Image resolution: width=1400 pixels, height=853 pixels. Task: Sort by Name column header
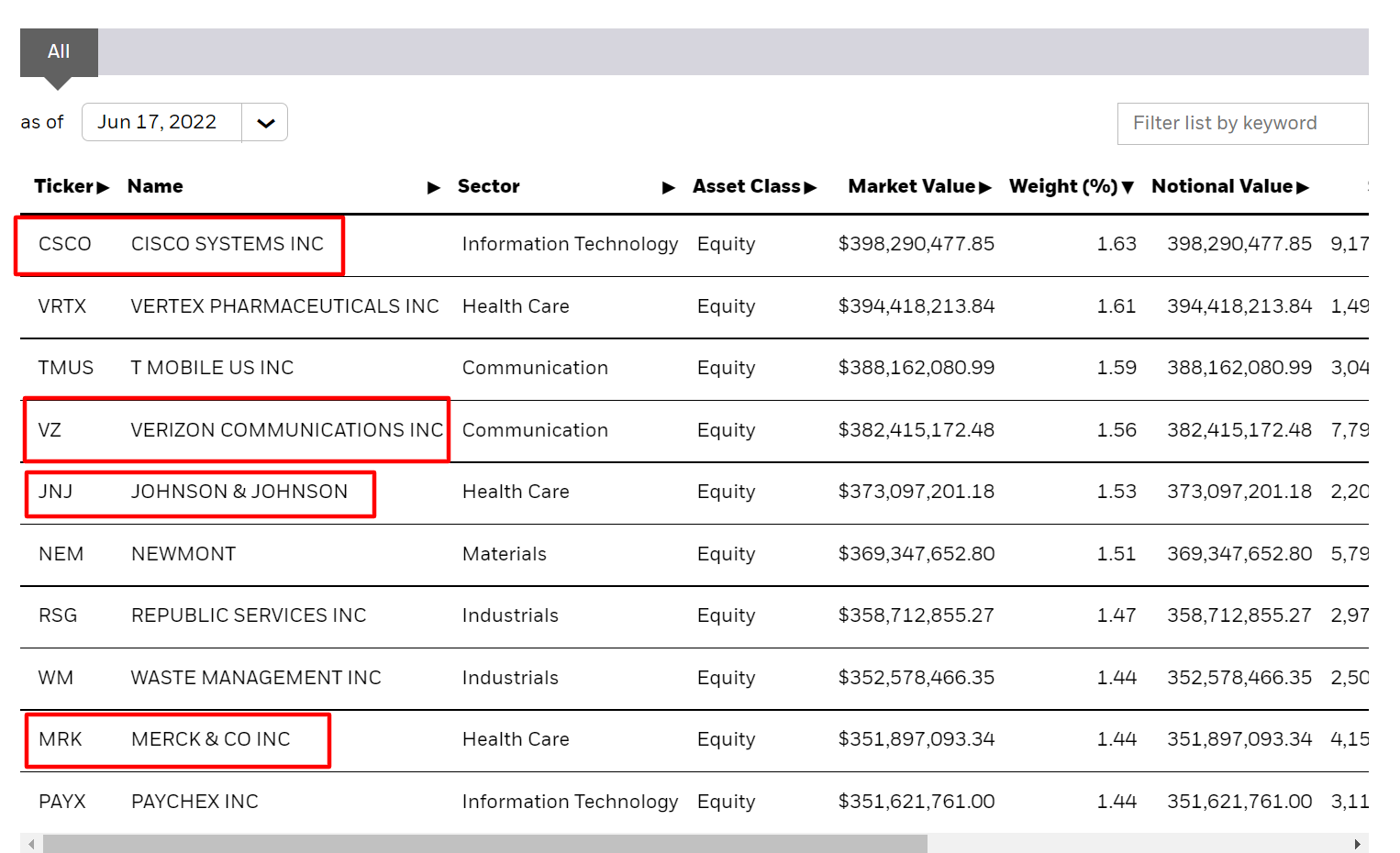pos(155,186)
